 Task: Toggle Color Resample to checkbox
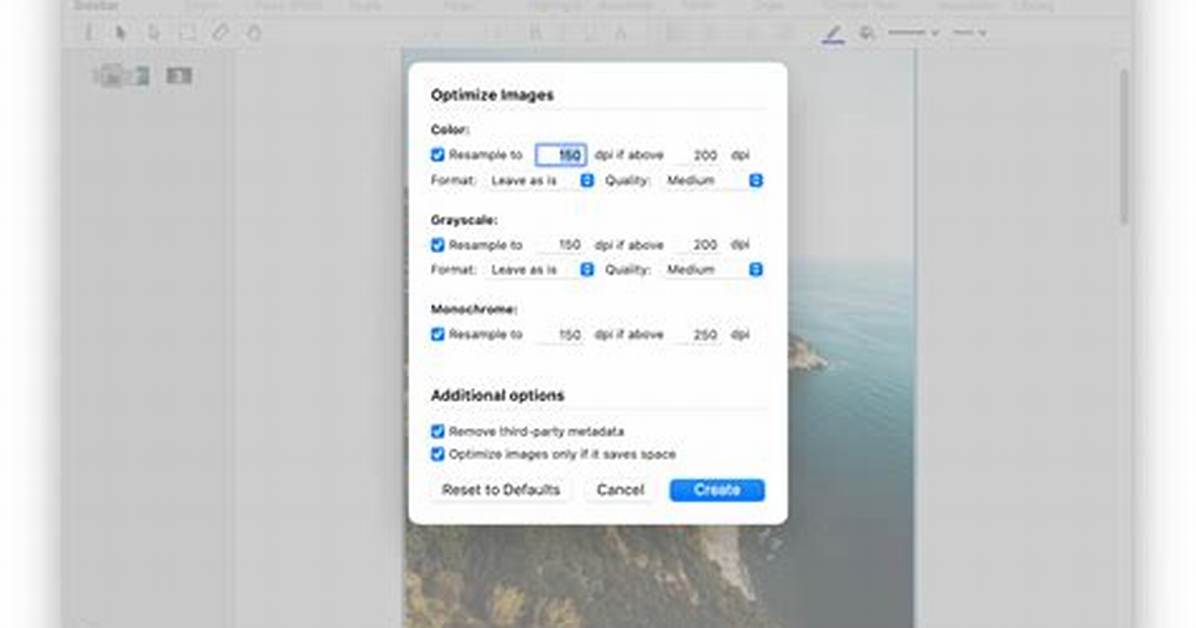pyautogui.click(x=437, y=155)
